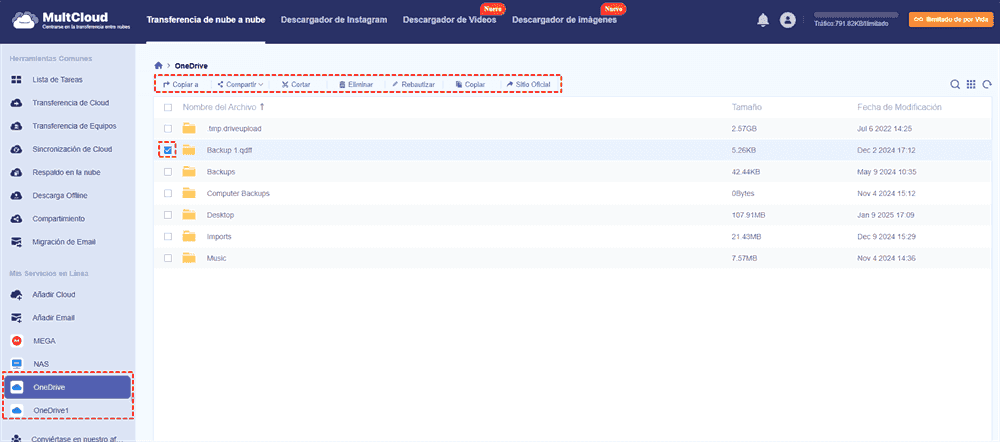Click Rebautizar button
Screen dimensions: 1000x442
click(413, 84)
